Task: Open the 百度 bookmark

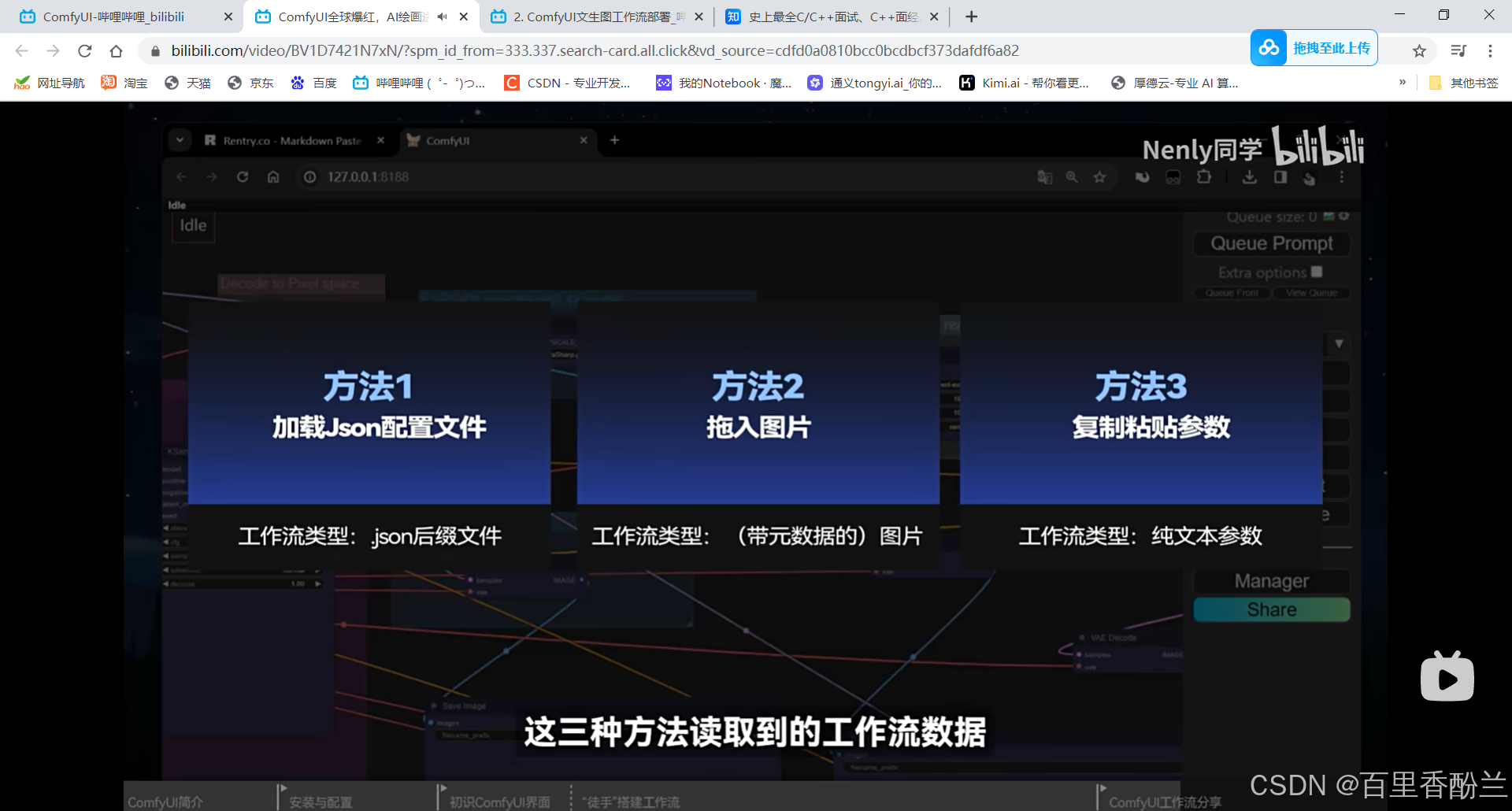Action: pyautogui.click(x=313, y=83)
